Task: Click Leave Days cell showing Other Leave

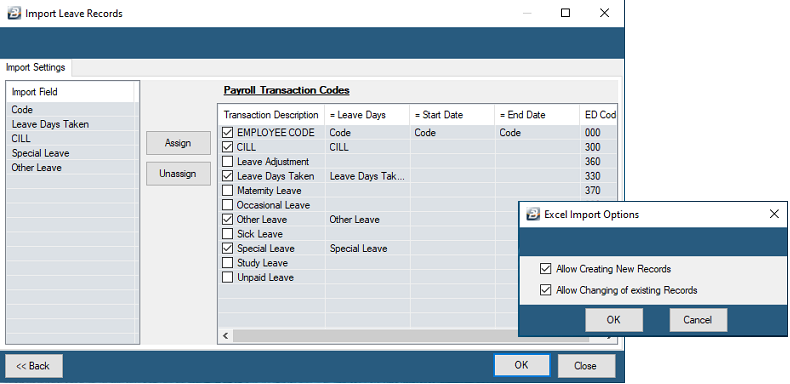Action: pos(367,220)
